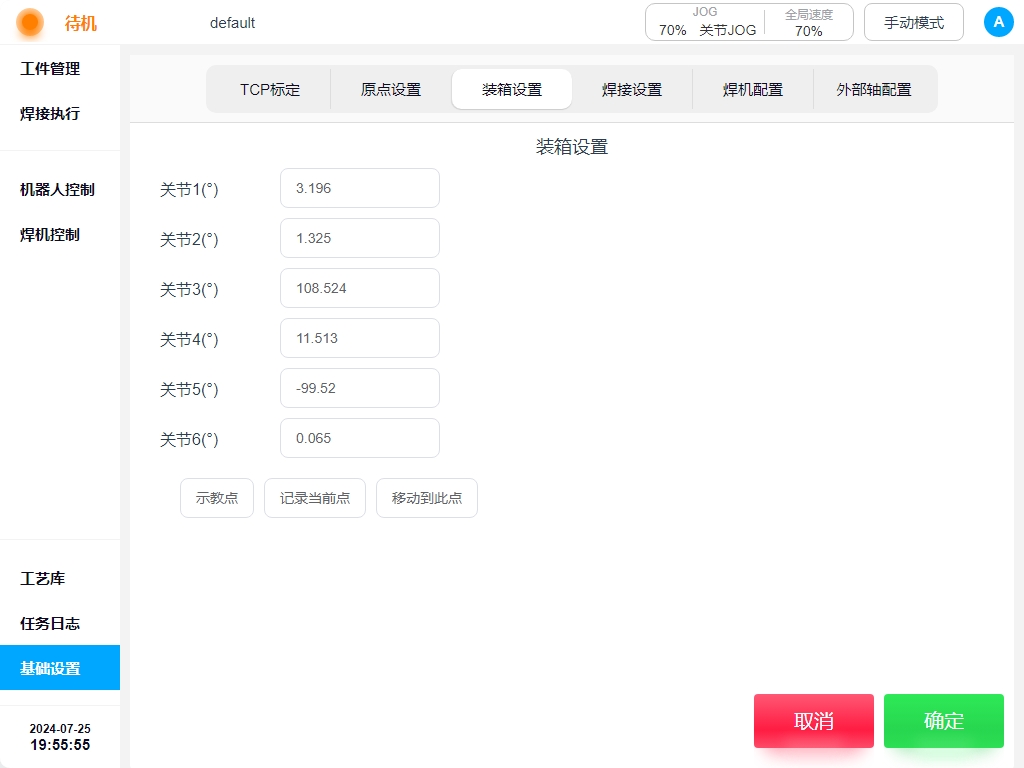Open 焊接执行 in the sidebar

pos(50,114)
